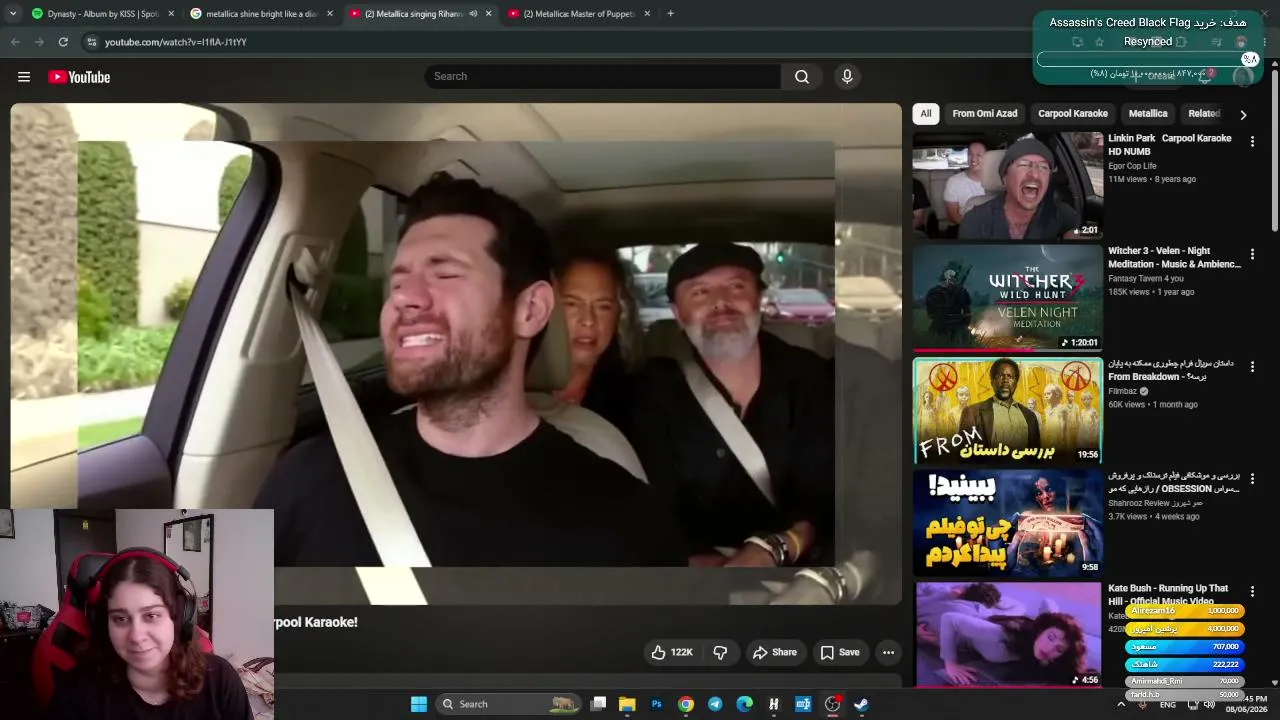Screen dimensions: 1280x720
Task: Show more filter chips with right chevron
Action: click(x=1243, y=114)
